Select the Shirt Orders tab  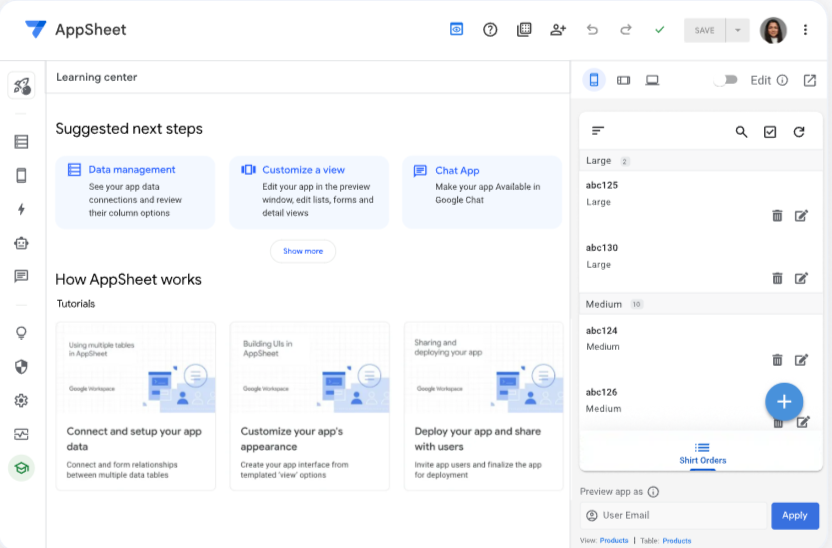click(x=703, y=455)
